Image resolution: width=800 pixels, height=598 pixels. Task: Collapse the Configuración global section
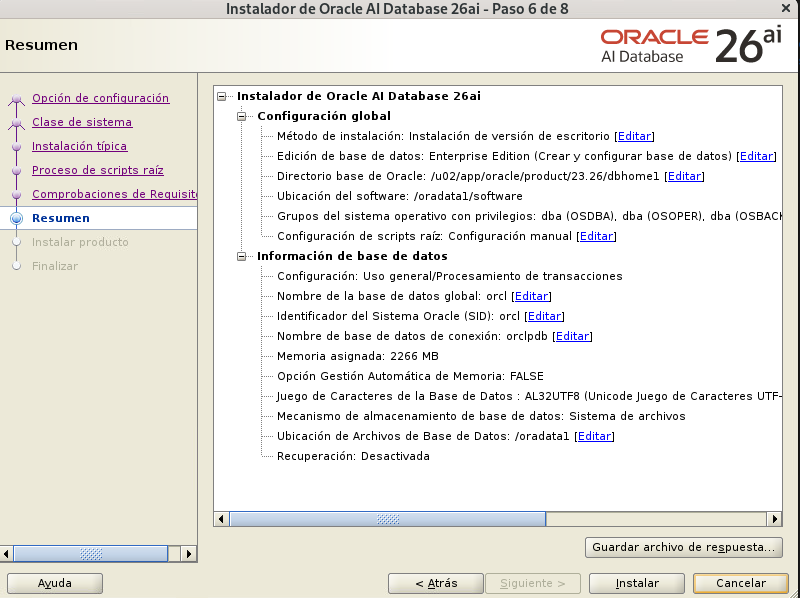[x=241, y=116]
